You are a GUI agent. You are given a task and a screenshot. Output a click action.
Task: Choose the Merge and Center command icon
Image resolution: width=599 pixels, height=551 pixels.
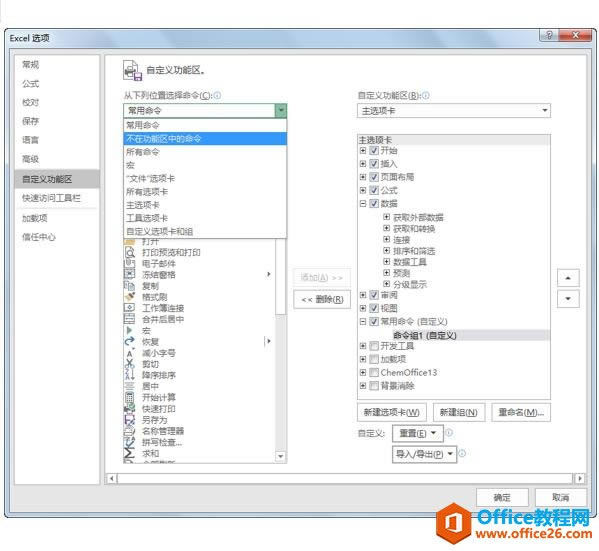(x=130, y=319)
